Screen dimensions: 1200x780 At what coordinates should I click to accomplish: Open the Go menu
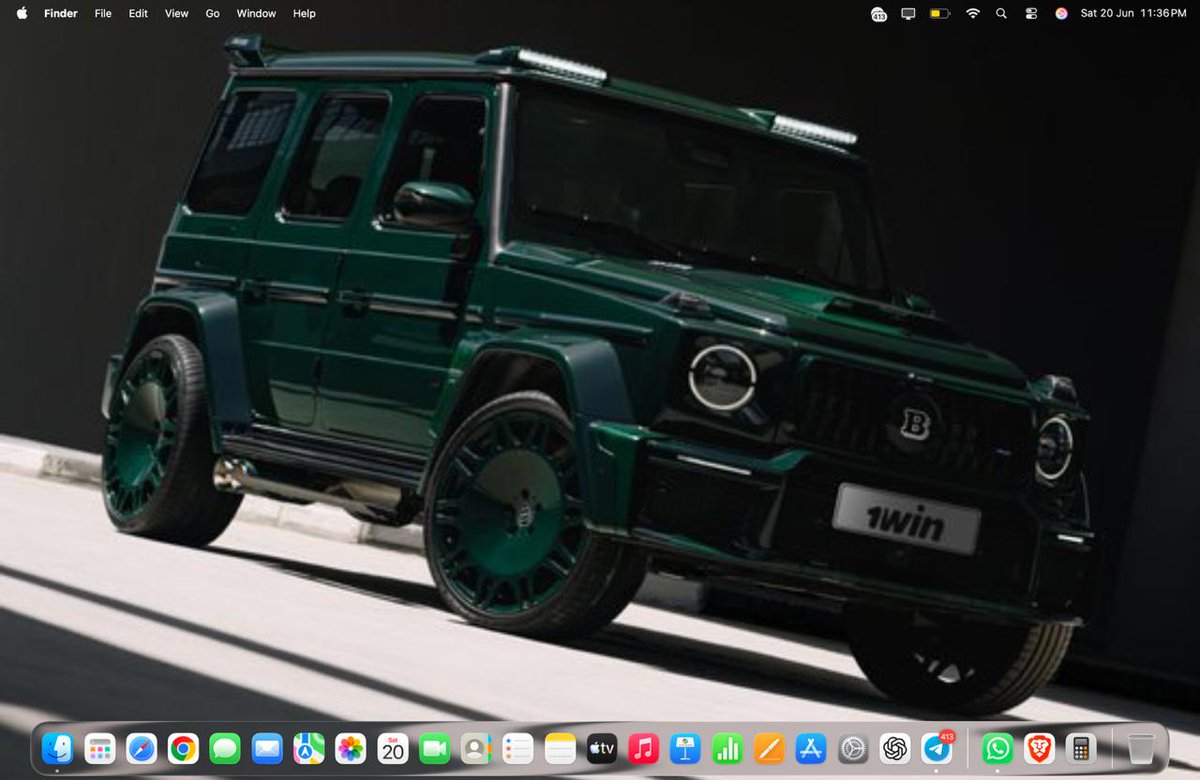point(213,13)
